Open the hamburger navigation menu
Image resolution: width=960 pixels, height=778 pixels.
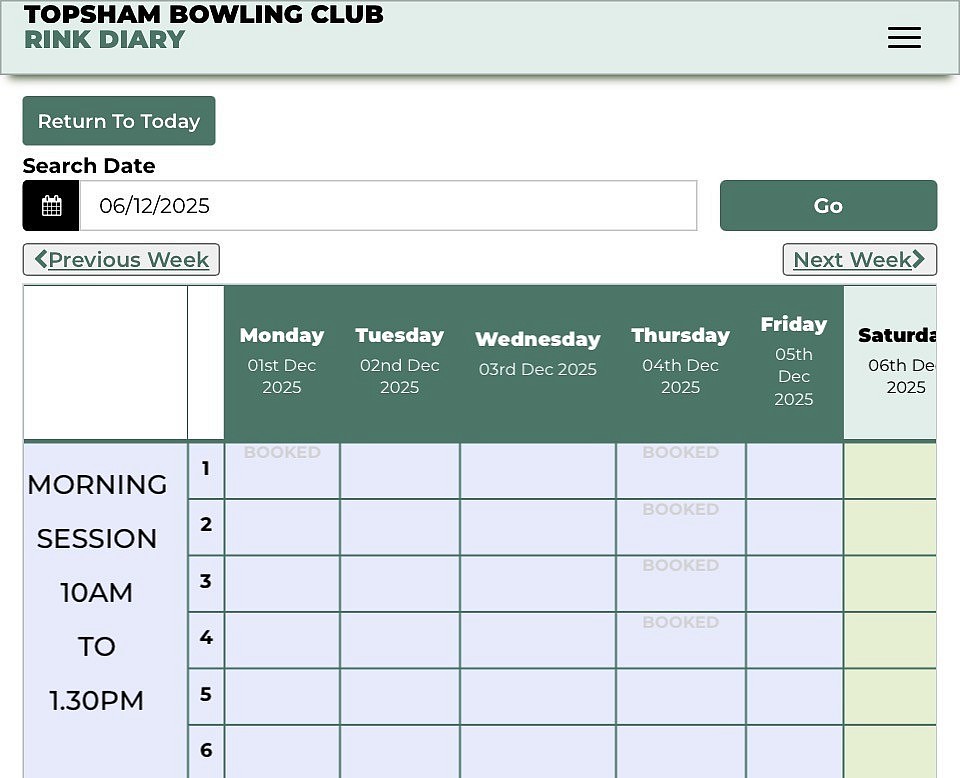click(904, 38)
